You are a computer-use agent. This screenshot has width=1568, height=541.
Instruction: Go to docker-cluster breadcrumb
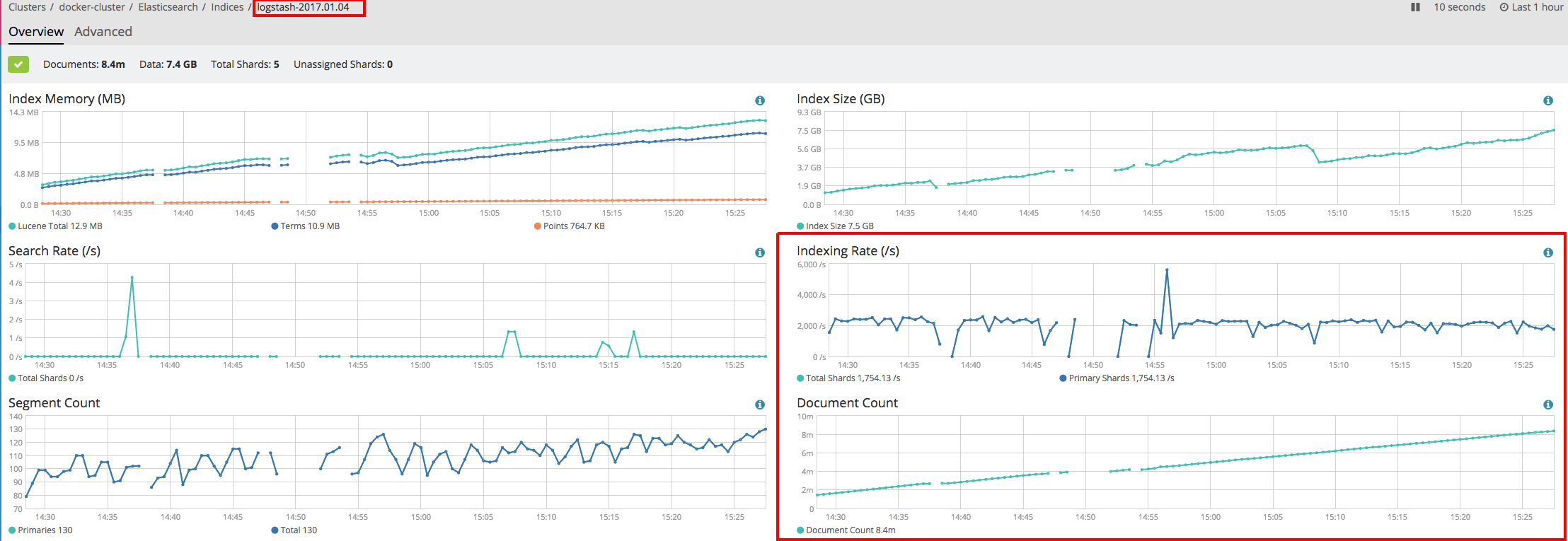point(92,7)
